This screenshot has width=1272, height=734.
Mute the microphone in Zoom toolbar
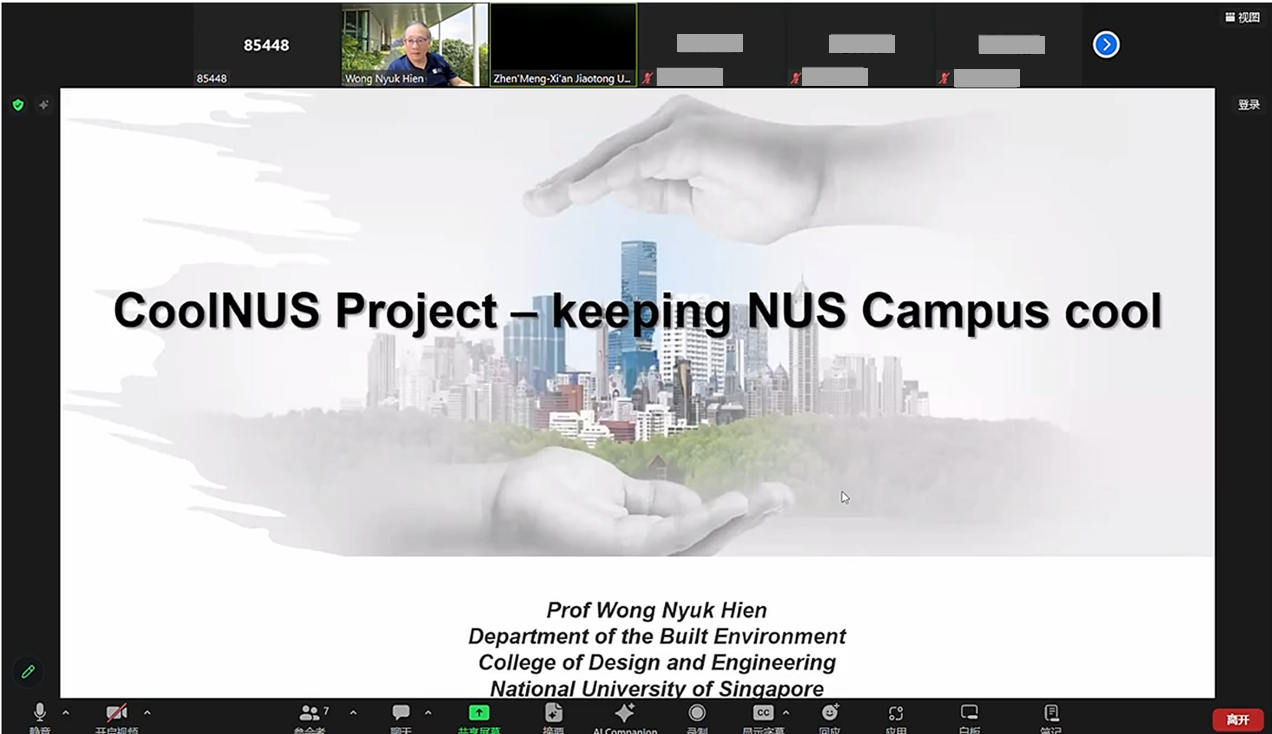click(x=40, y=715)
